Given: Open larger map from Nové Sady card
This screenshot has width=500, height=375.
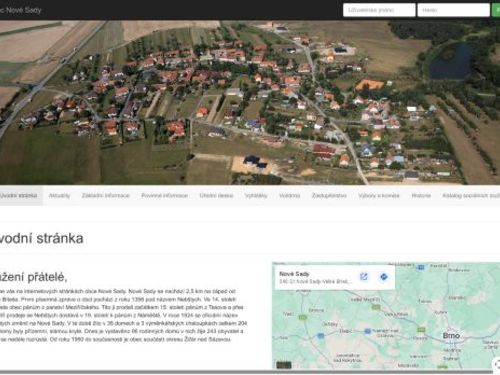Looking at the screenshot, I should 364,276.
